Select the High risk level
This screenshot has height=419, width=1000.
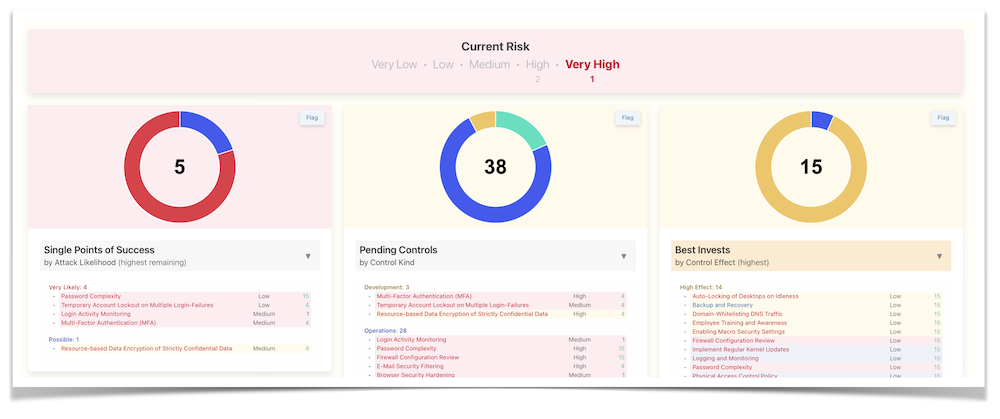coord(537,65)
